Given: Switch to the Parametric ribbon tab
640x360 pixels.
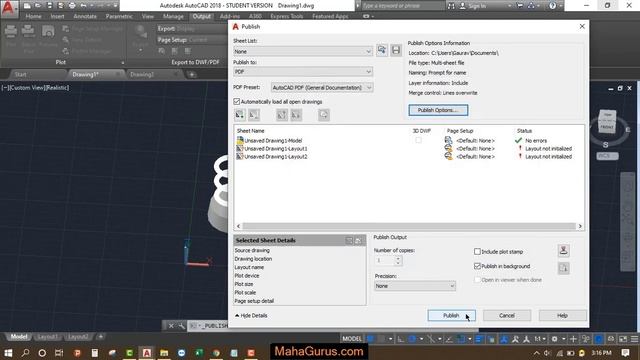Looking at the screenshot, I should [119, 16].
